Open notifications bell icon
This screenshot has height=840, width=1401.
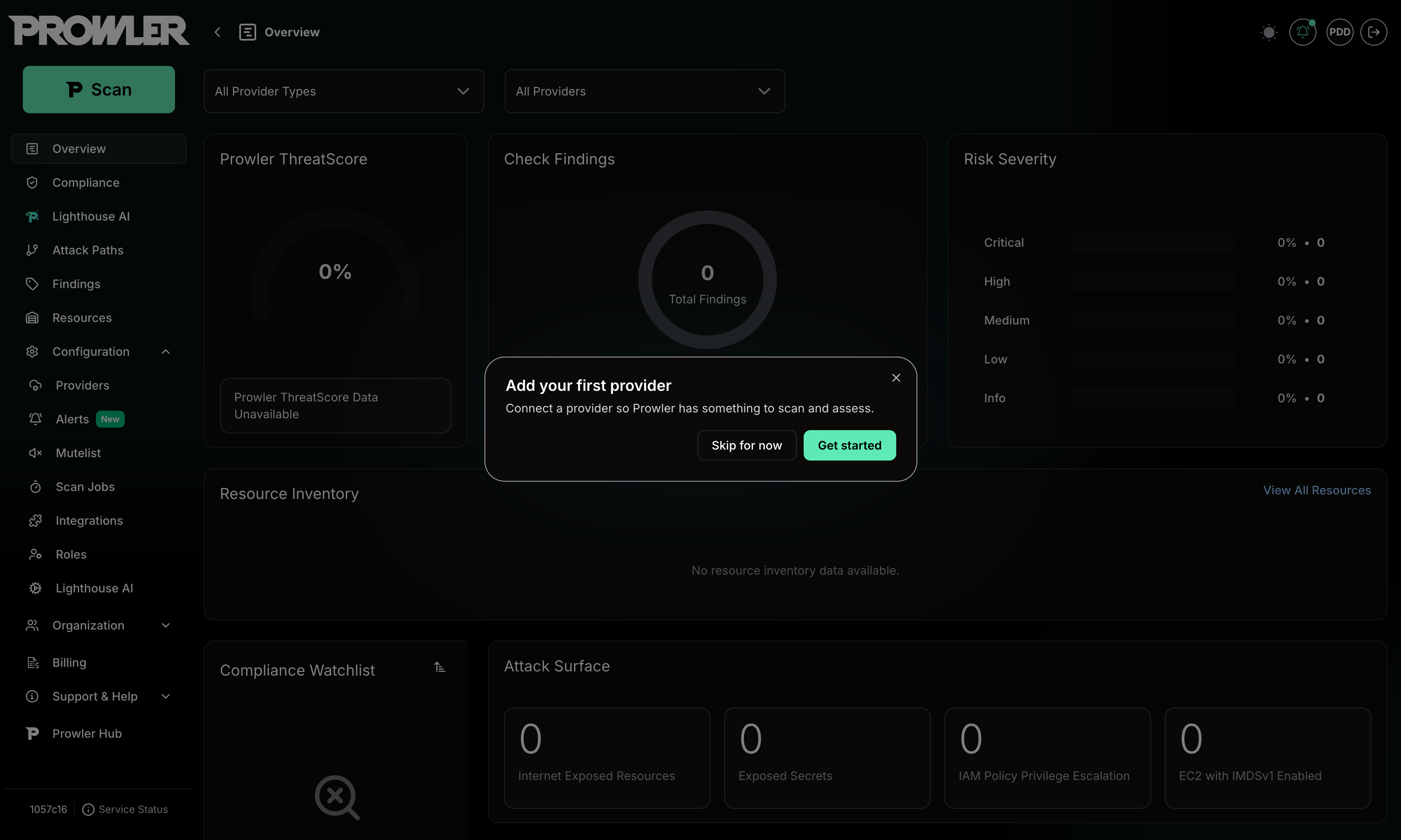[x=1302, y=32]
